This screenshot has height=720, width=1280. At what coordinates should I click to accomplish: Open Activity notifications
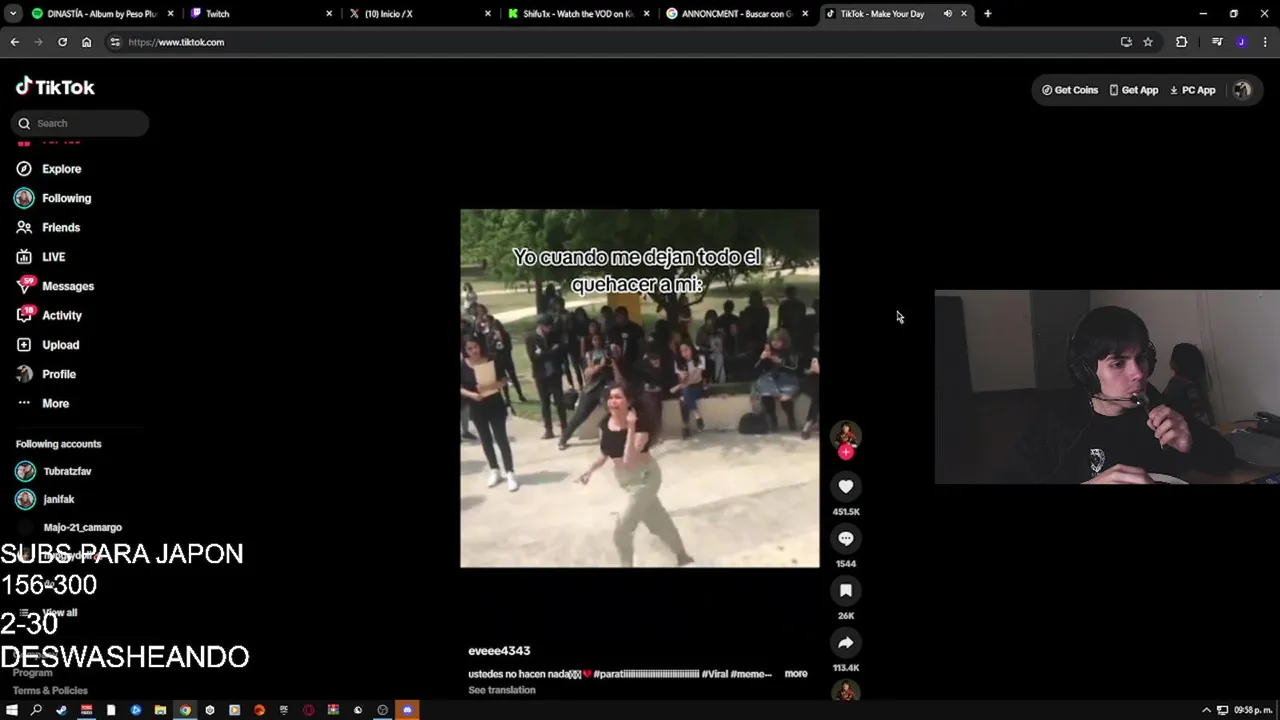tap(61, 315)
